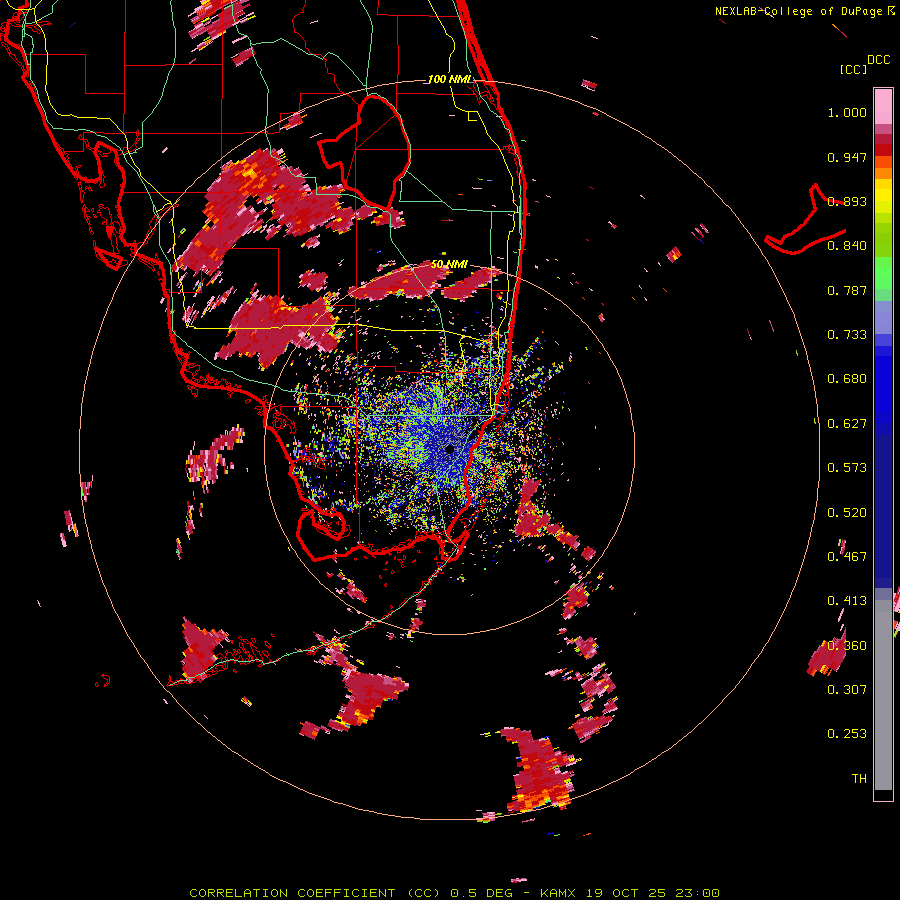The height and width of the screenshot is (900, 900).
Task: Select the 0.627 scale value
Action: point(847,424)
